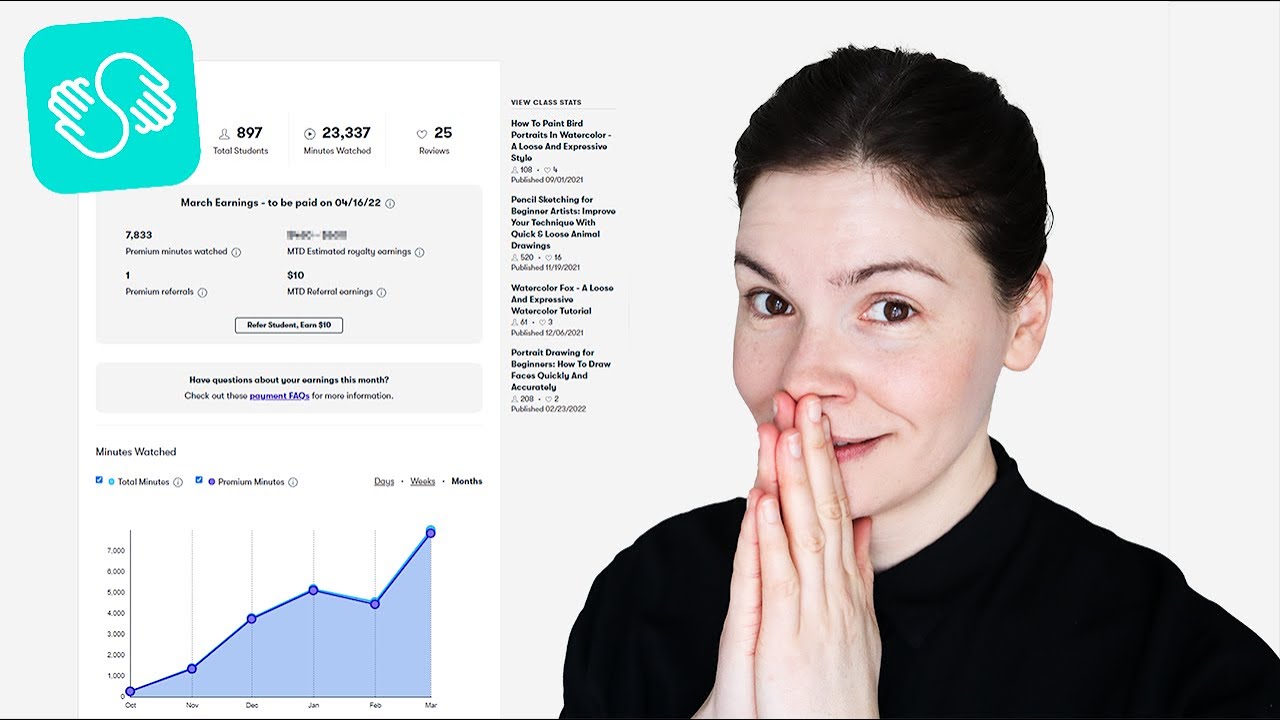Click the Skillshare hands logo
Screen dimensions: 1280x720
click(112, 106)
